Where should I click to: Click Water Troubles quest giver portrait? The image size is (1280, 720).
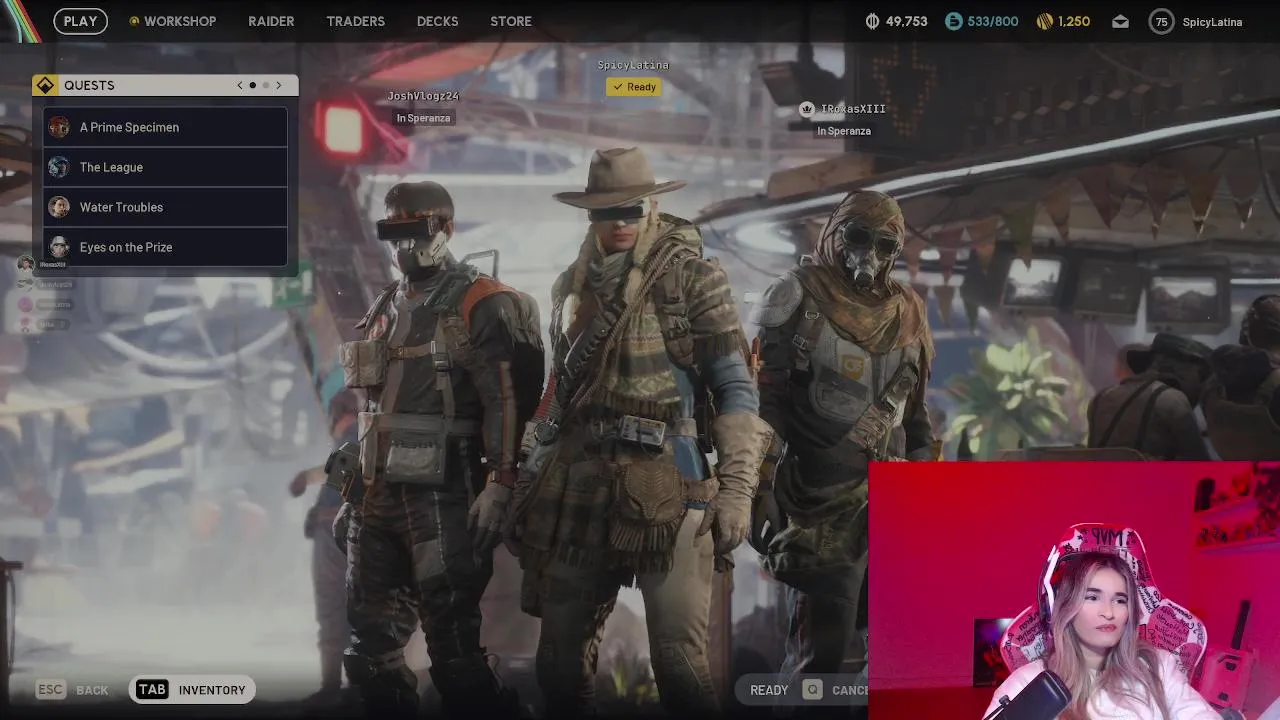coord(59,207)
